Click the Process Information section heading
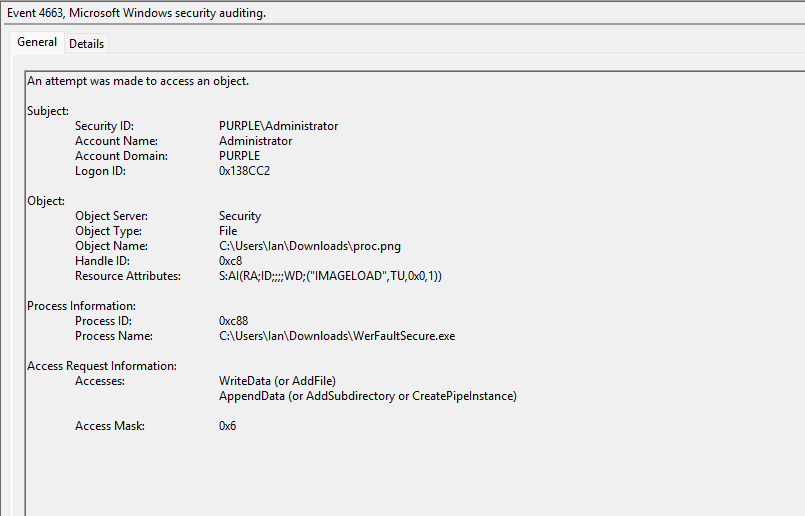Viewport: 805px width, 516px height. coord(81,306)
